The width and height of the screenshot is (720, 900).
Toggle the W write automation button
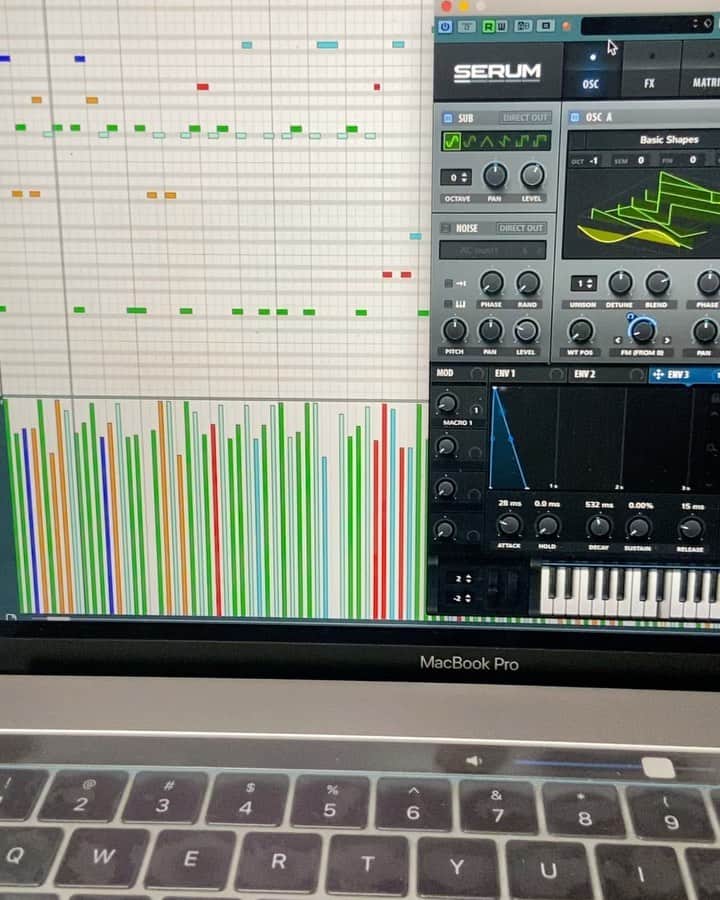click(x=501, y=26)
